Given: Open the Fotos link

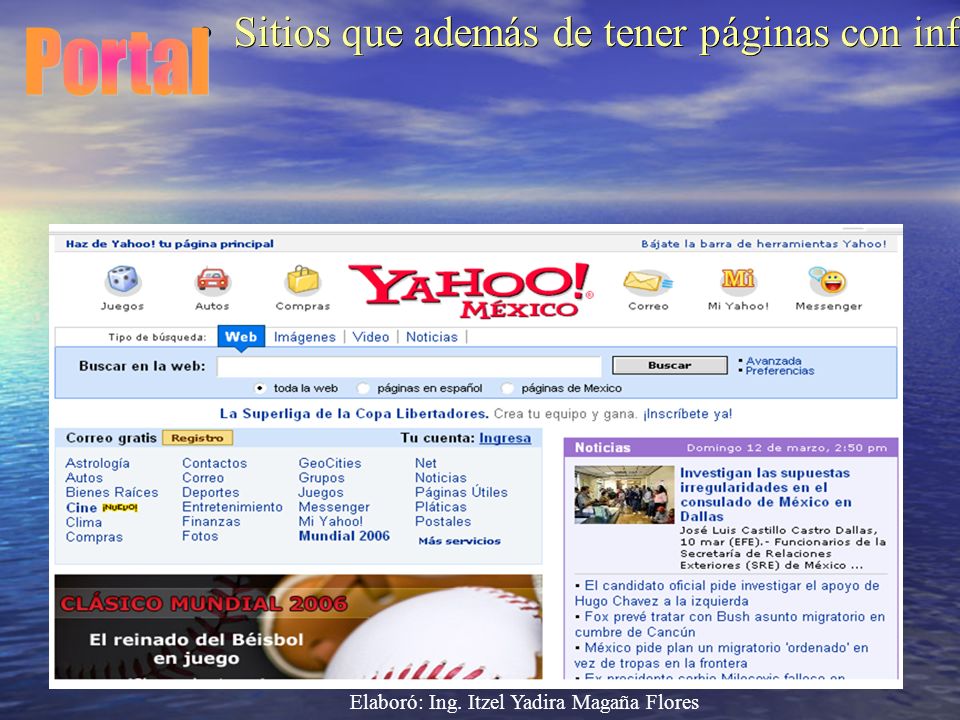Looking at the screenshot, I should click(x=200, y=536).
